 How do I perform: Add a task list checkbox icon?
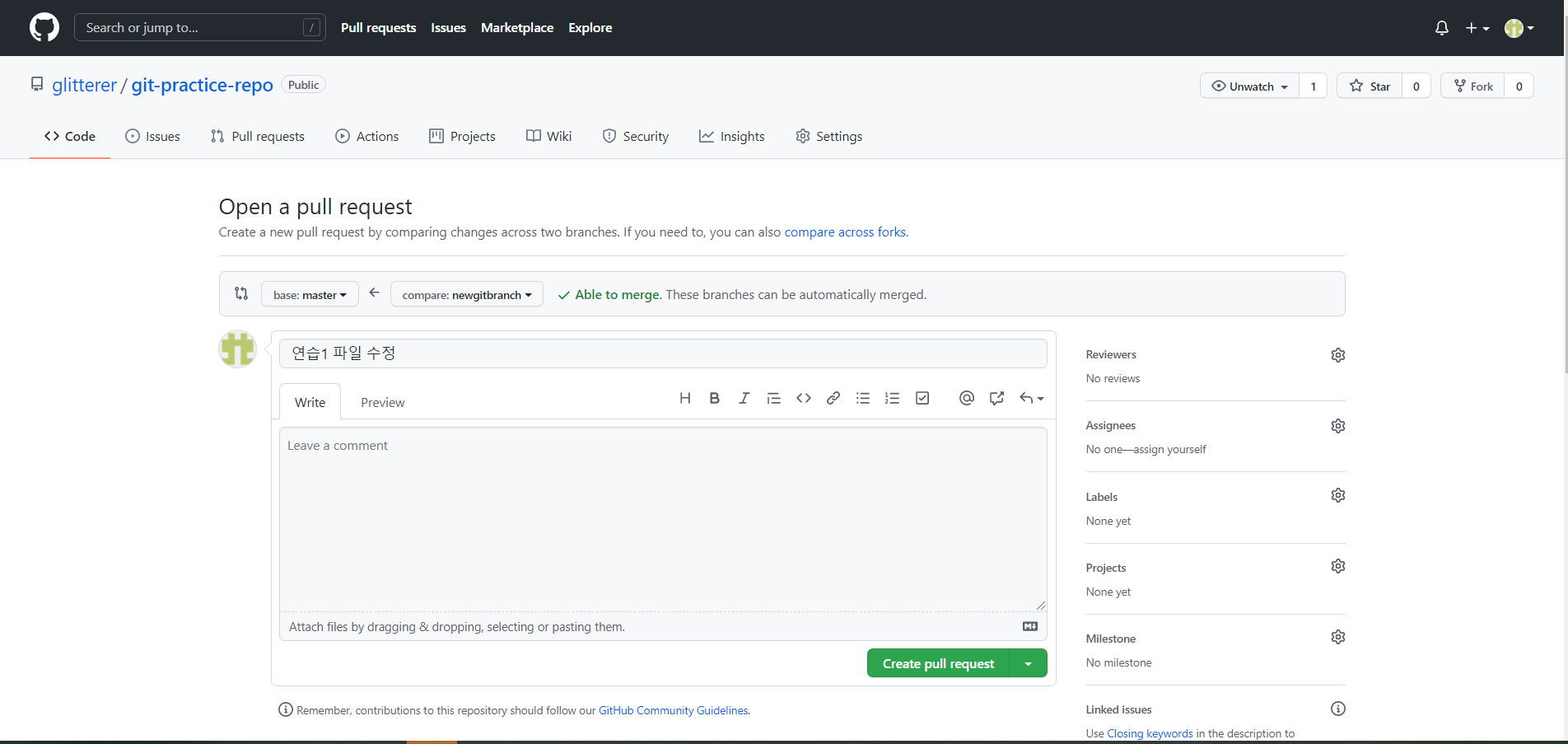[x=922, y=398]
